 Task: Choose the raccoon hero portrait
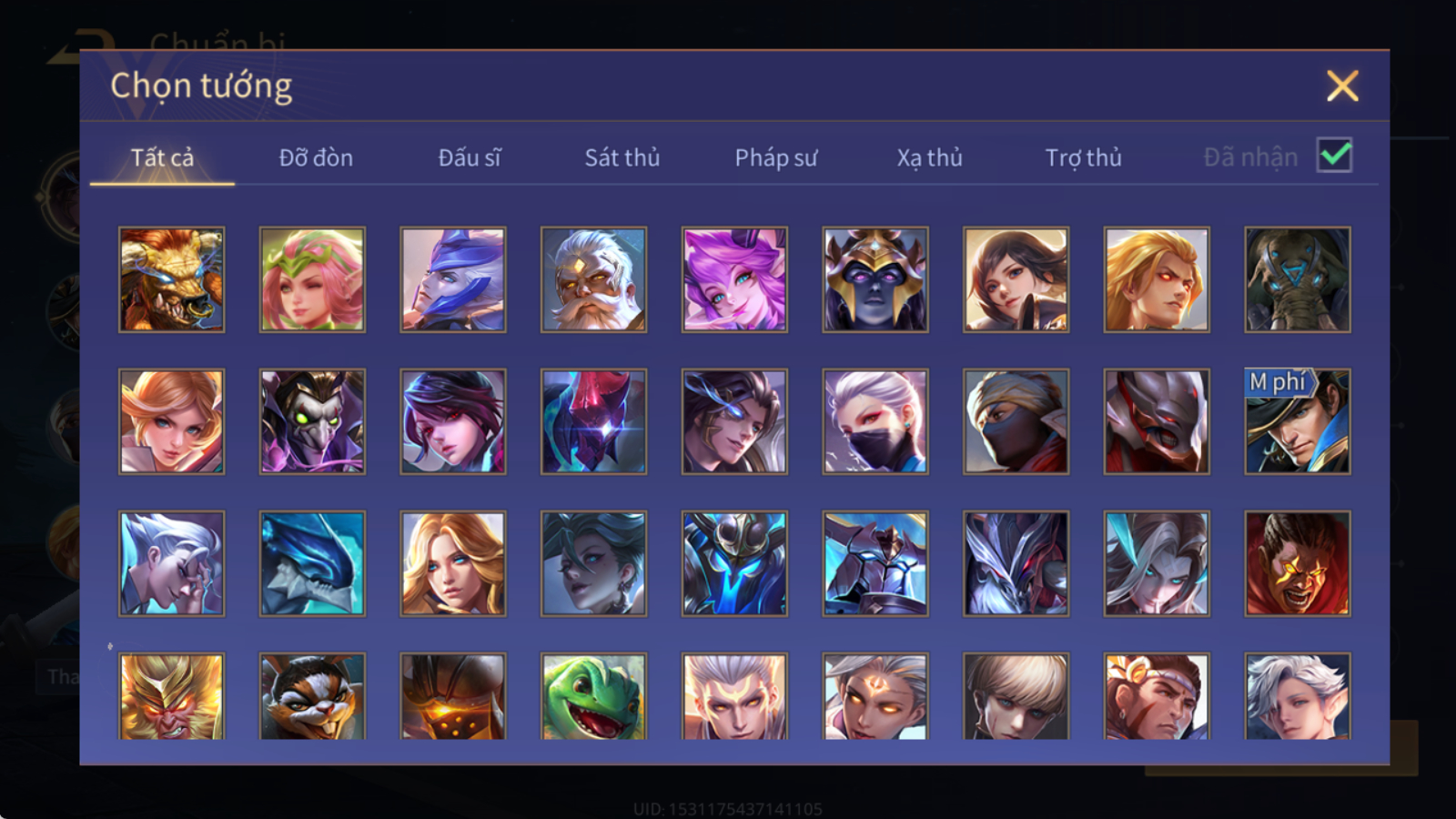click(x=312, y=695)
